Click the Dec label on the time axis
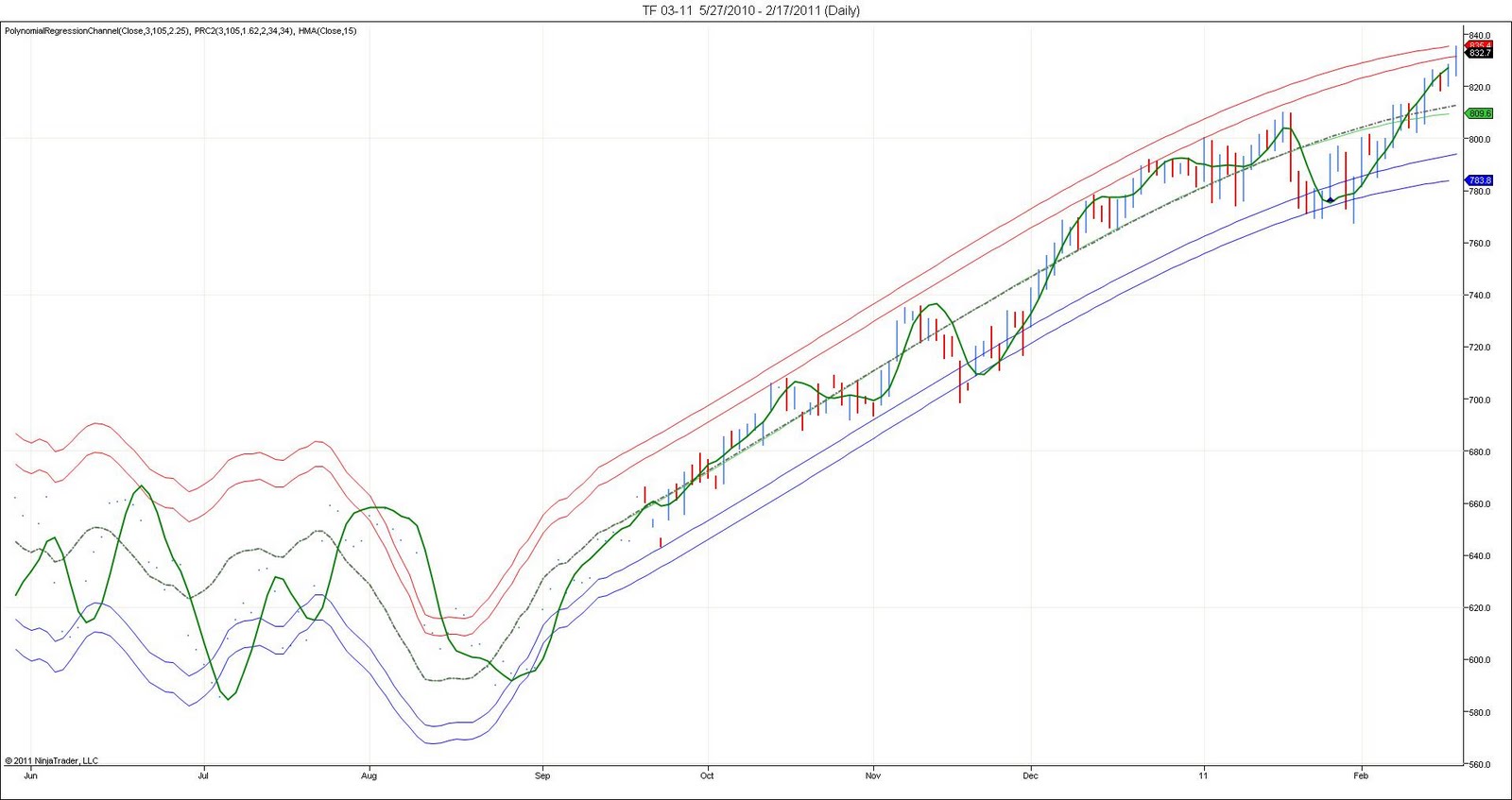Viewport: 1512px width, 800px height. click(x=1030, y=776)
